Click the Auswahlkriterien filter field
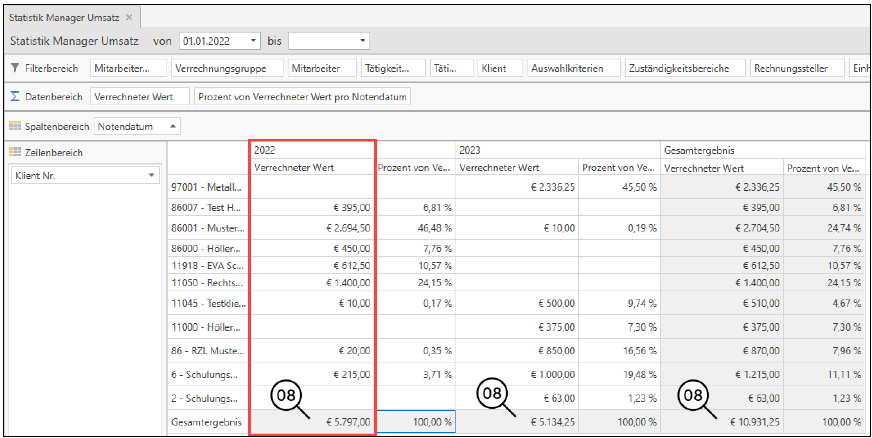The height and width of the screenshot is (438, 872). click(567, 68)
